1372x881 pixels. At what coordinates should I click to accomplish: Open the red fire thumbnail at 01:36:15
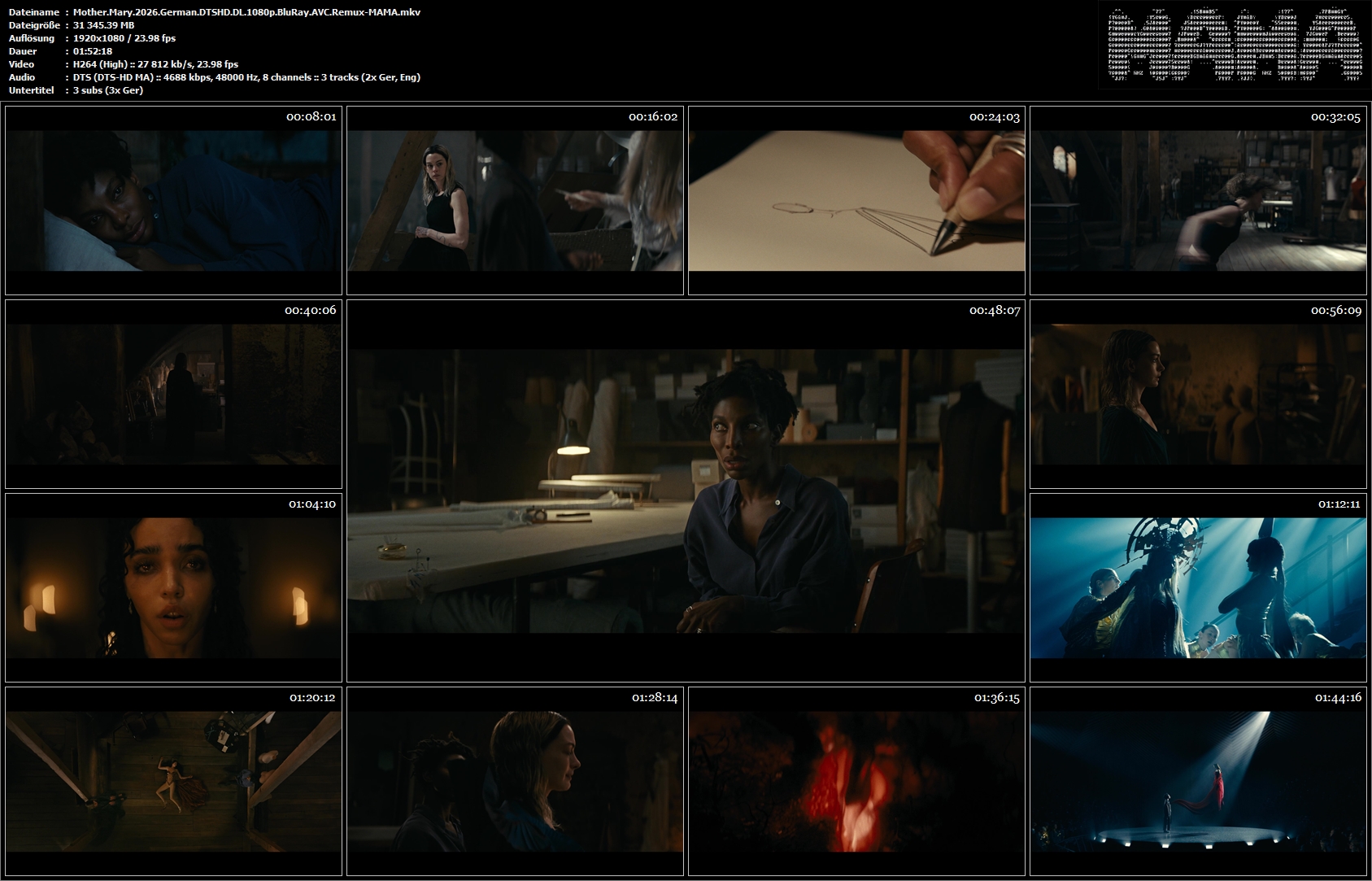tap(856, 781)
